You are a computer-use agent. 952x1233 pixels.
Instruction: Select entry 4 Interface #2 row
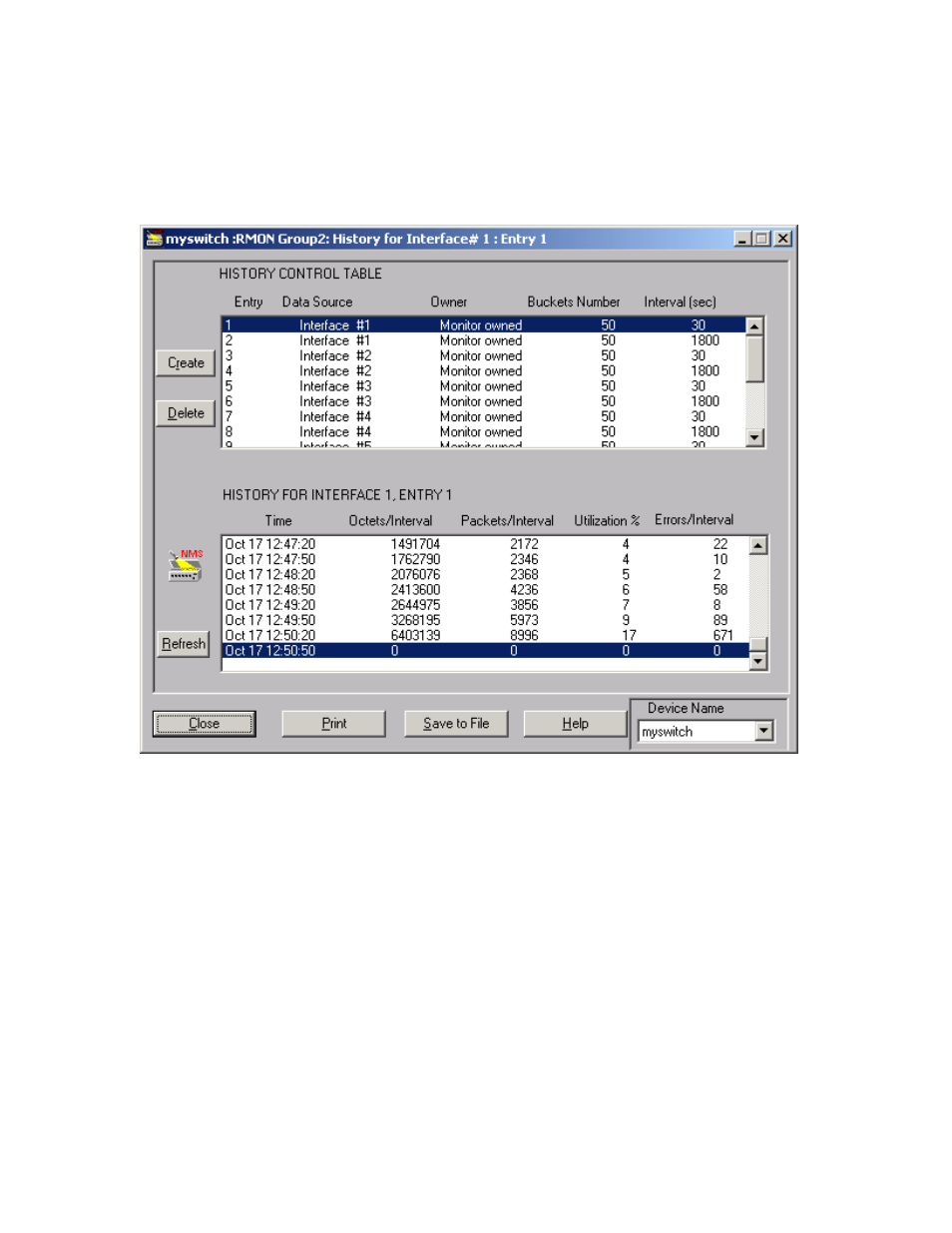[484, 371]
